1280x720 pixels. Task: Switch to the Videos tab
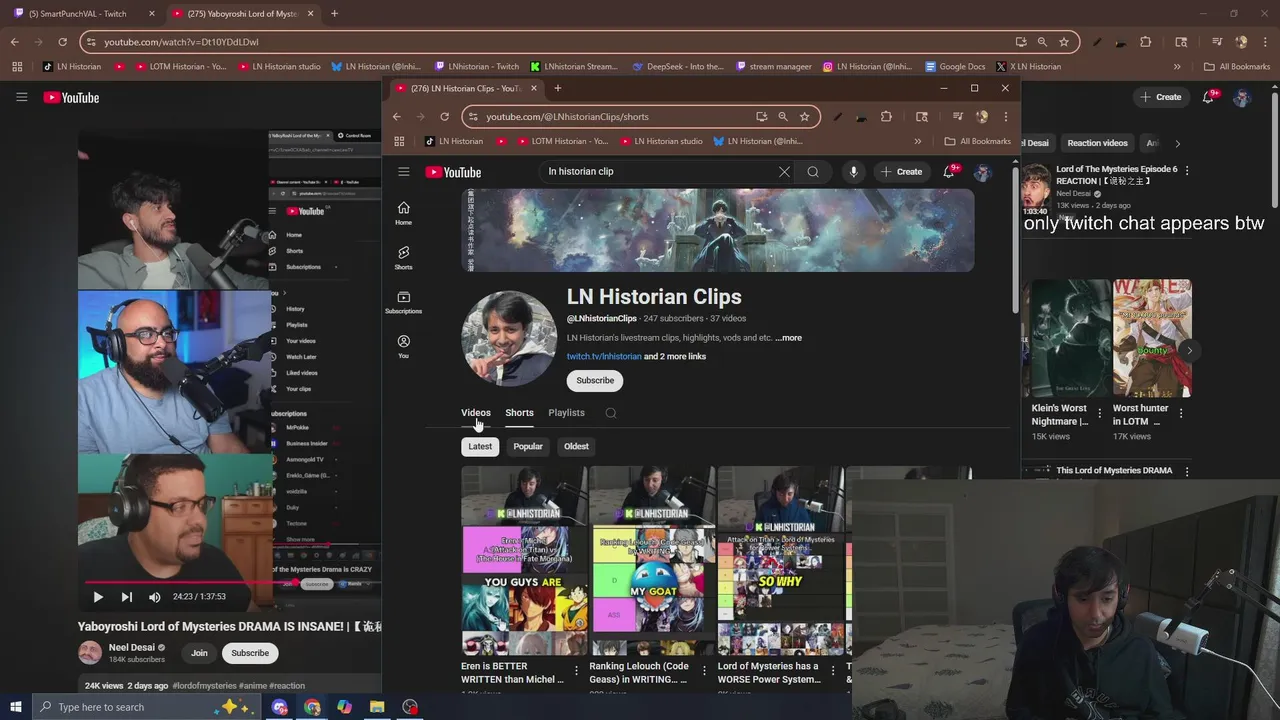476,413
